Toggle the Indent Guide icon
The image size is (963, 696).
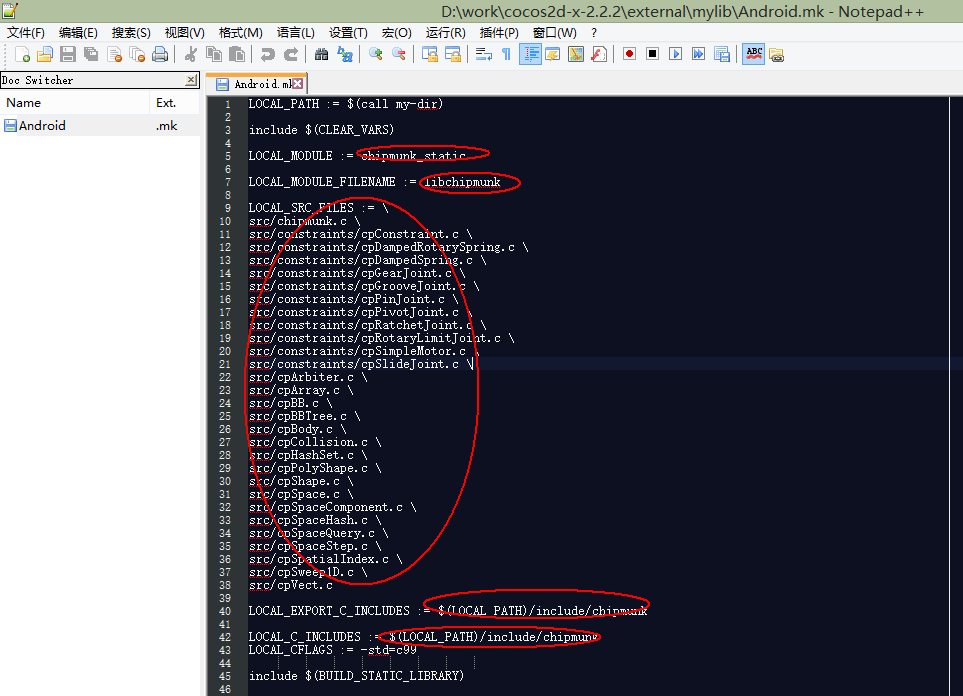coord(530,55)
